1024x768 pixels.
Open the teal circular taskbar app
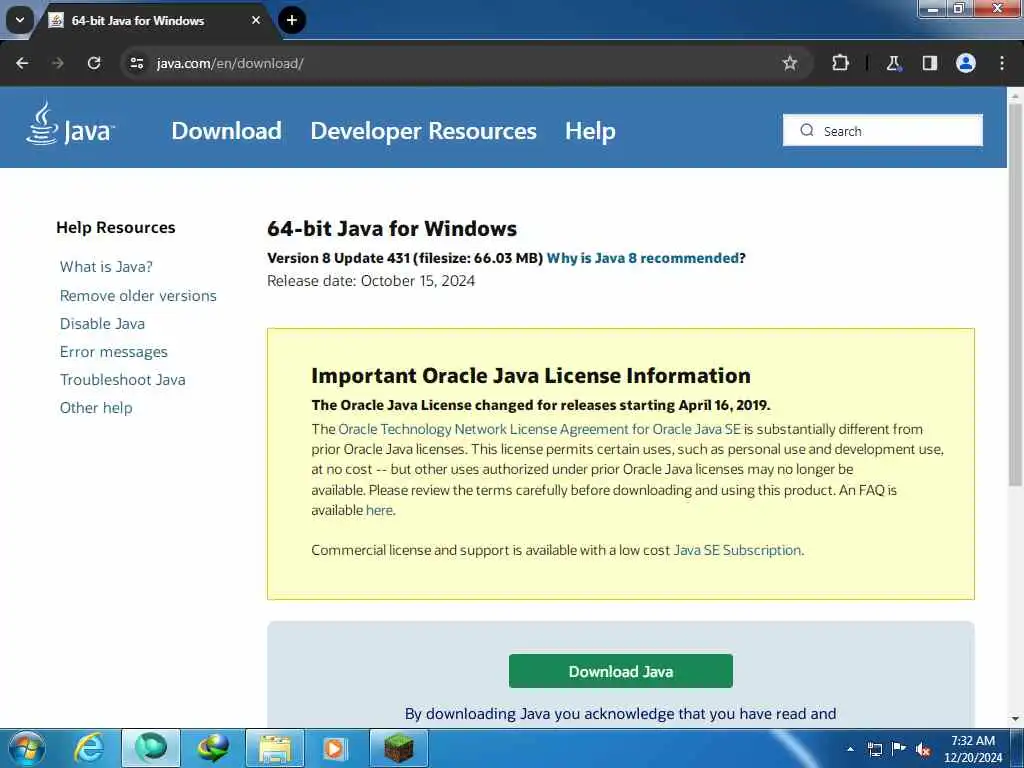click(150, 748)
